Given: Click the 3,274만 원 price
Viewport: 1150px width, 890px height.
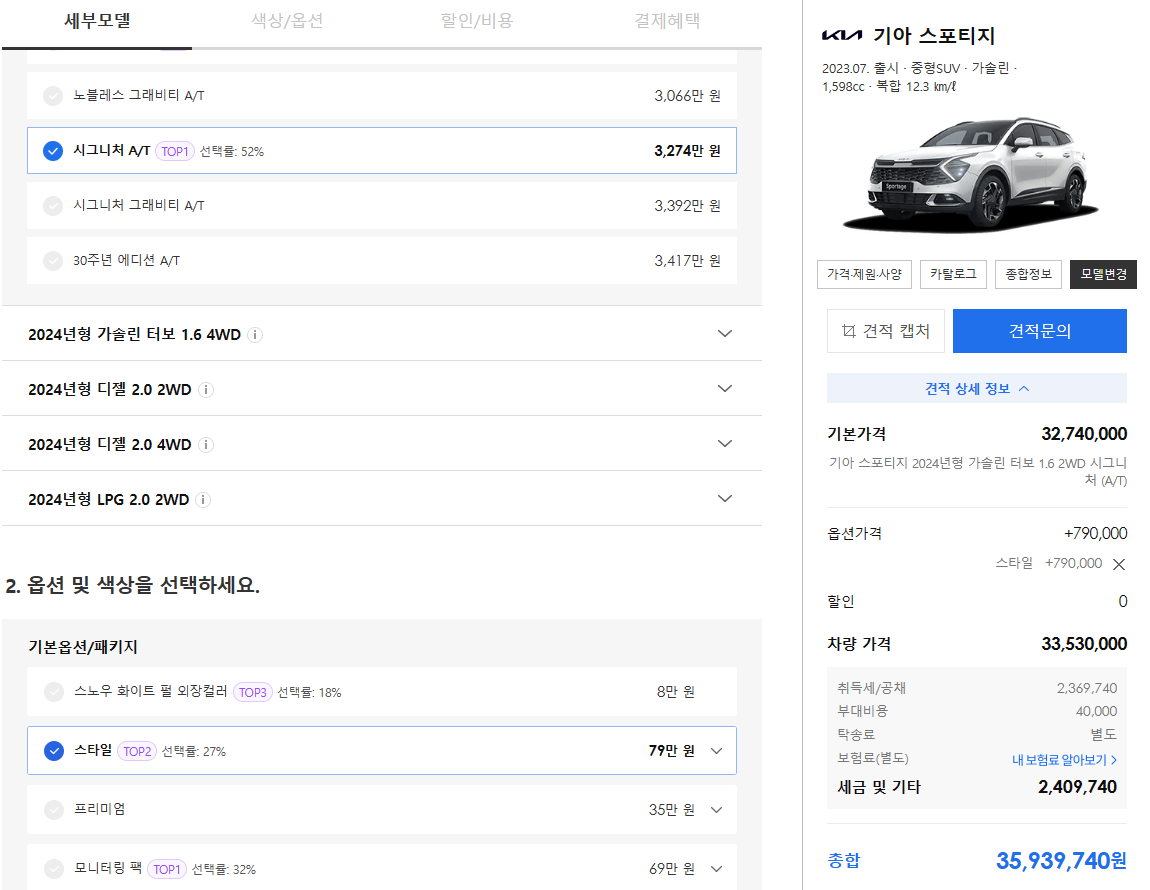Looking at the screenshot, I should pyautogui.click(x=687, y=150).
